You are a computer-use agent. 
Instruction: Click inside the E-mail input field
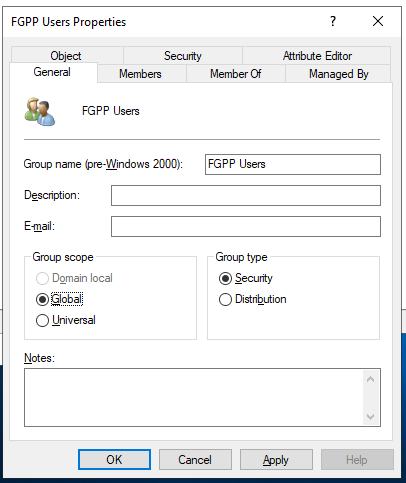coord(246,226)
